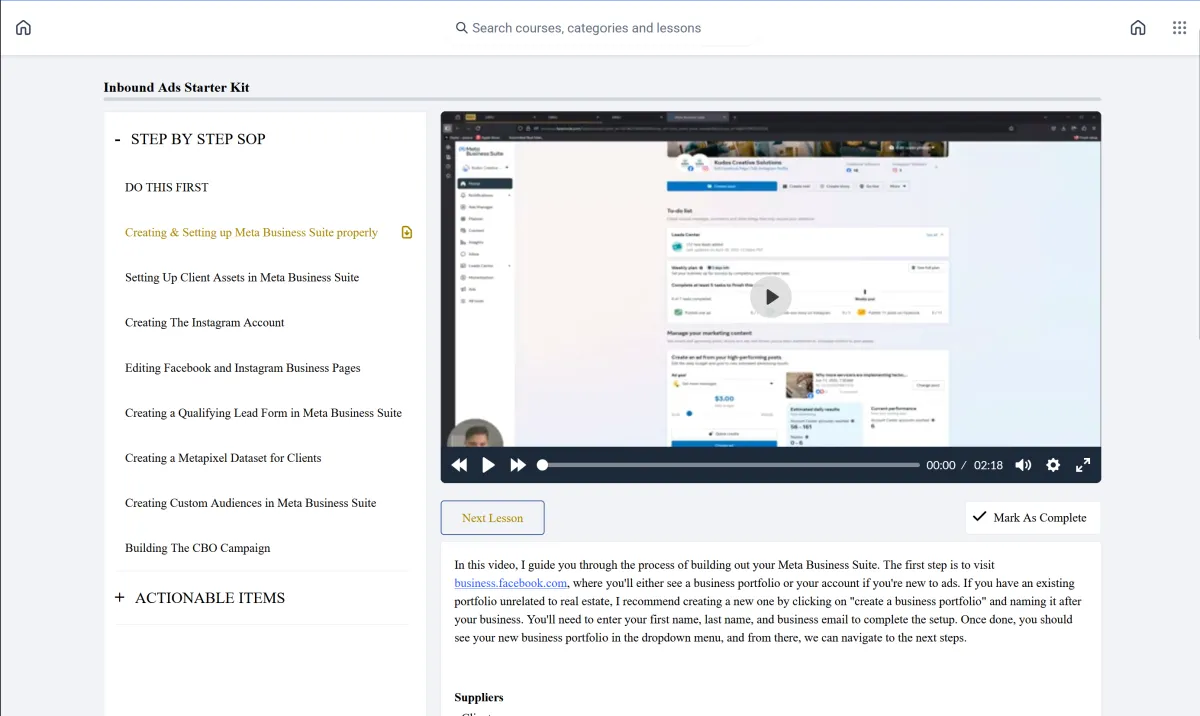
Task: Expand the ACTIONABLE ITEMS section
Action: click(x=120, y=598)
